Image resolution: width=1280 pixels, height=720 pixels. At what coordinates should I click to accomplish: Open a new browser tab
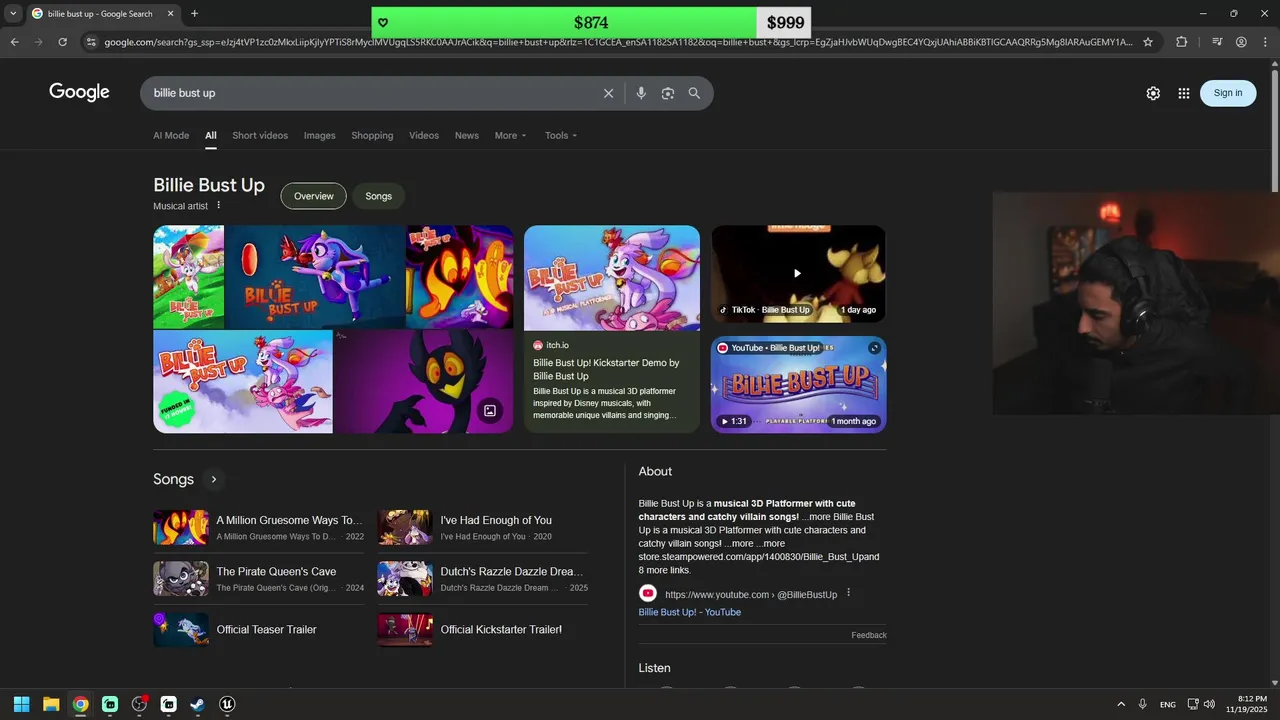pyautogui.click(x=194, y=14)
